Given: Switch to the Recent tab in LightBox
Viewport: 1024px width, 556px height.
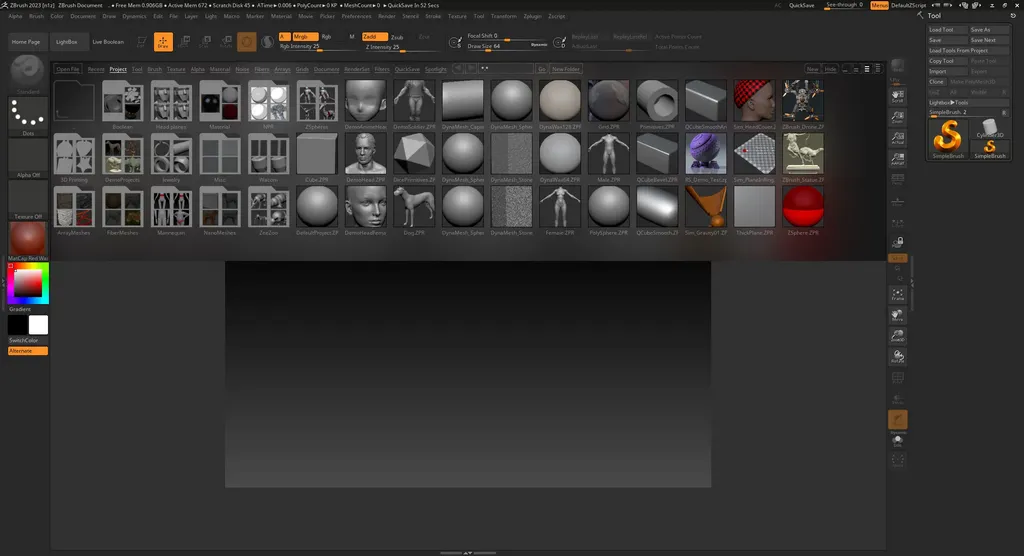Looking at the screenshot, I should 96,69.
